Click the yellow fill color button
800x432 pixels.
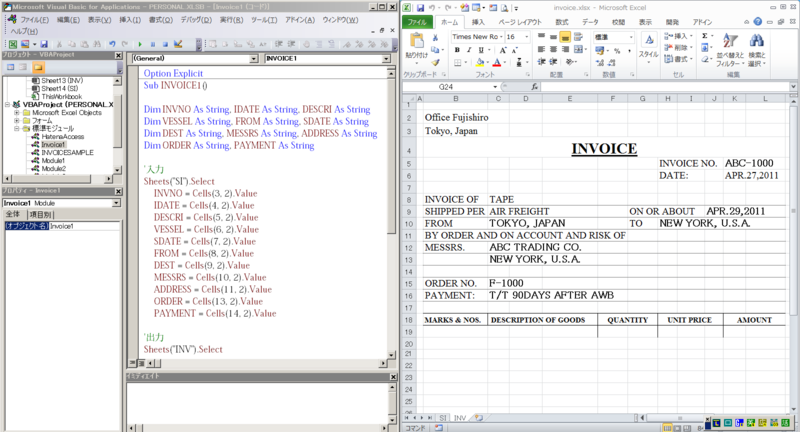tap(480, 62)
